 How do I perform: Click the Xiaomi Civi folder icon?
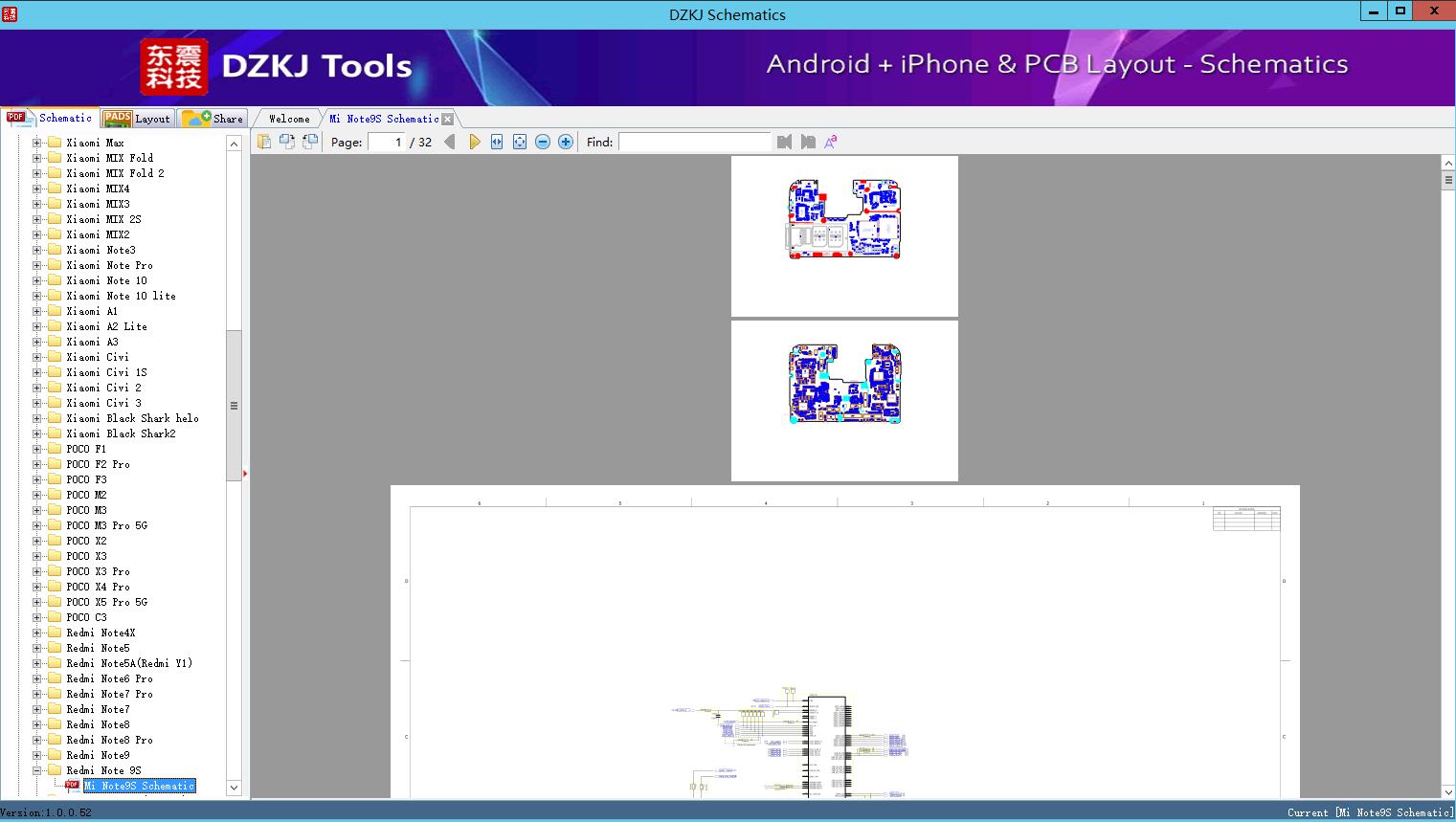[x=55, y=357]
